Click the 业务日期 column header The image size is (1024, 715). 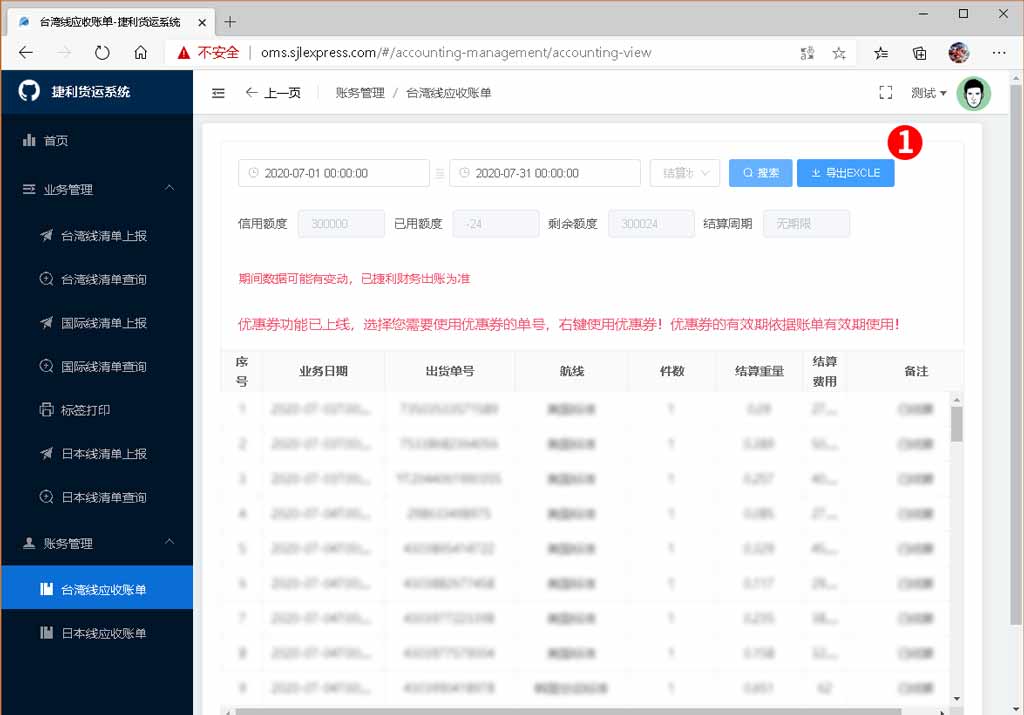[x=323, y=372]
